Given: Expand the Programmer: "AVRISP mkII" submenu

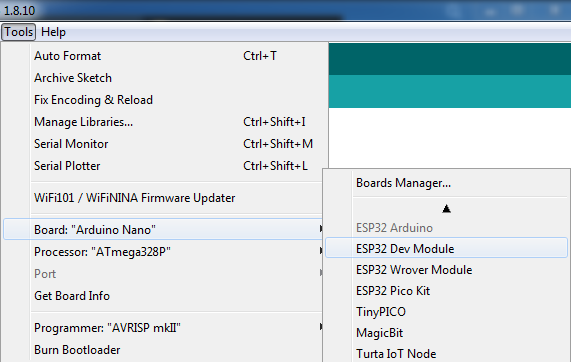Looking at the screenshot, I should click(x=163, y=328).
